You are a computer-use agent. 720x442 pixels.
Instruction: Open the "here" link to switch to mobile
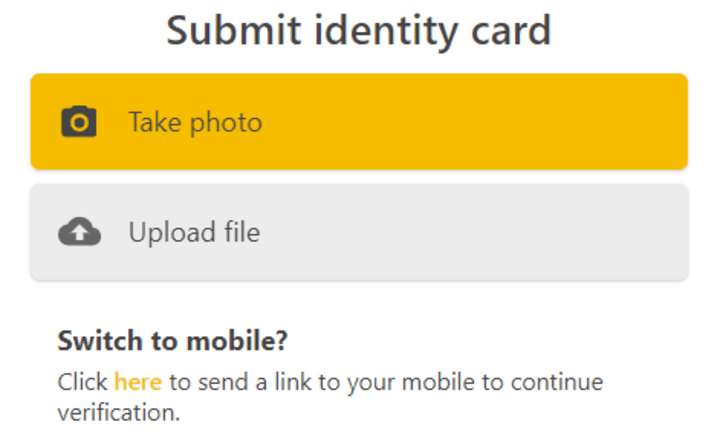[x=138, y=382]
